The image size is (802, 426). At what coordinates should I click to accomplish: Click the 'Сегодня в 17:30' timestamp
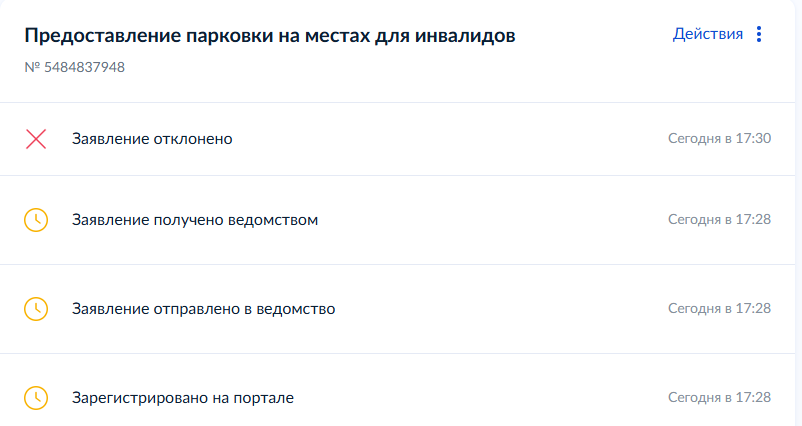coord(719,138)
